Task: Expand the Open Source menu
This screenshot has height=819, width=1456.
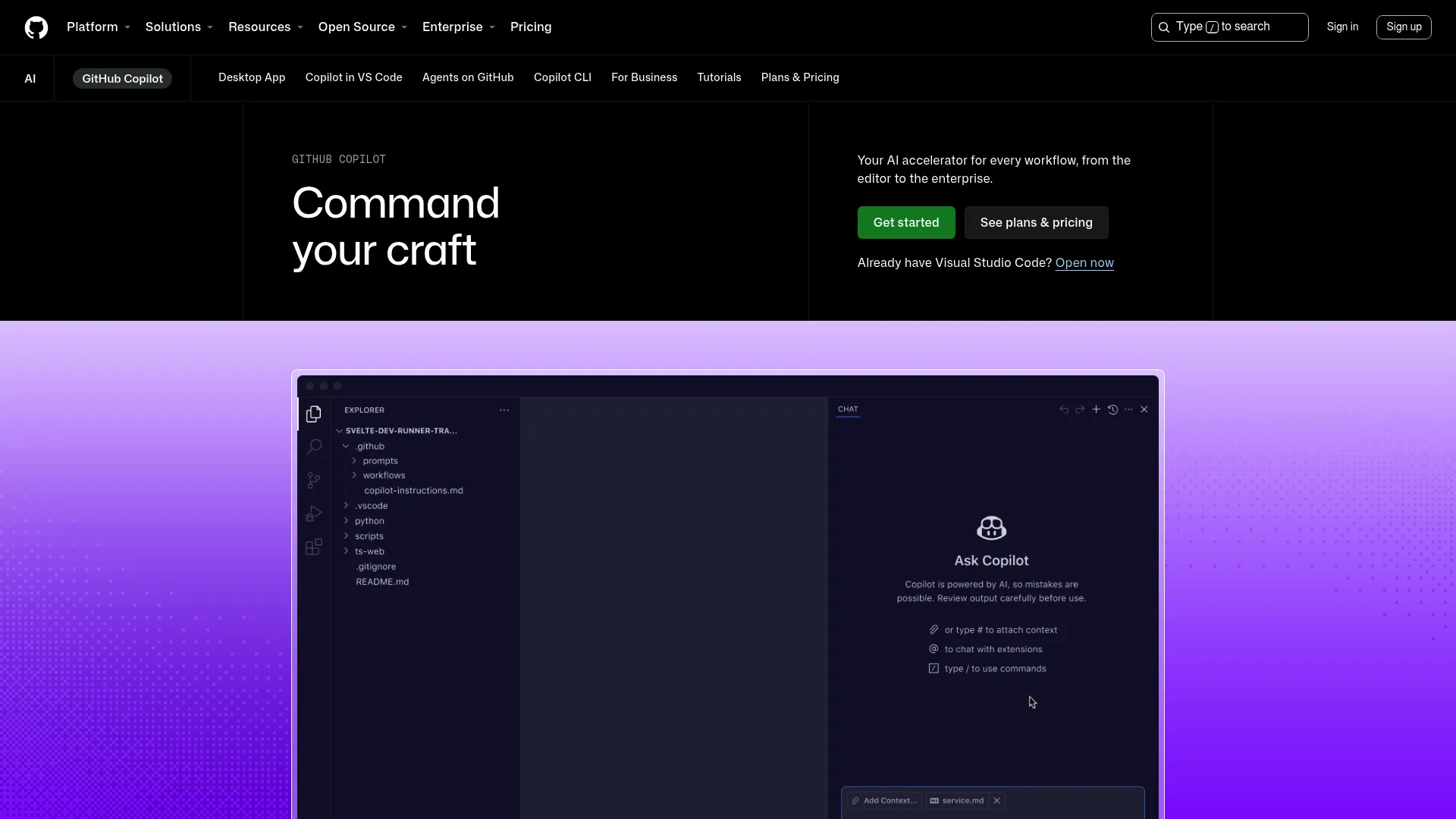Action: click(362, 27)
